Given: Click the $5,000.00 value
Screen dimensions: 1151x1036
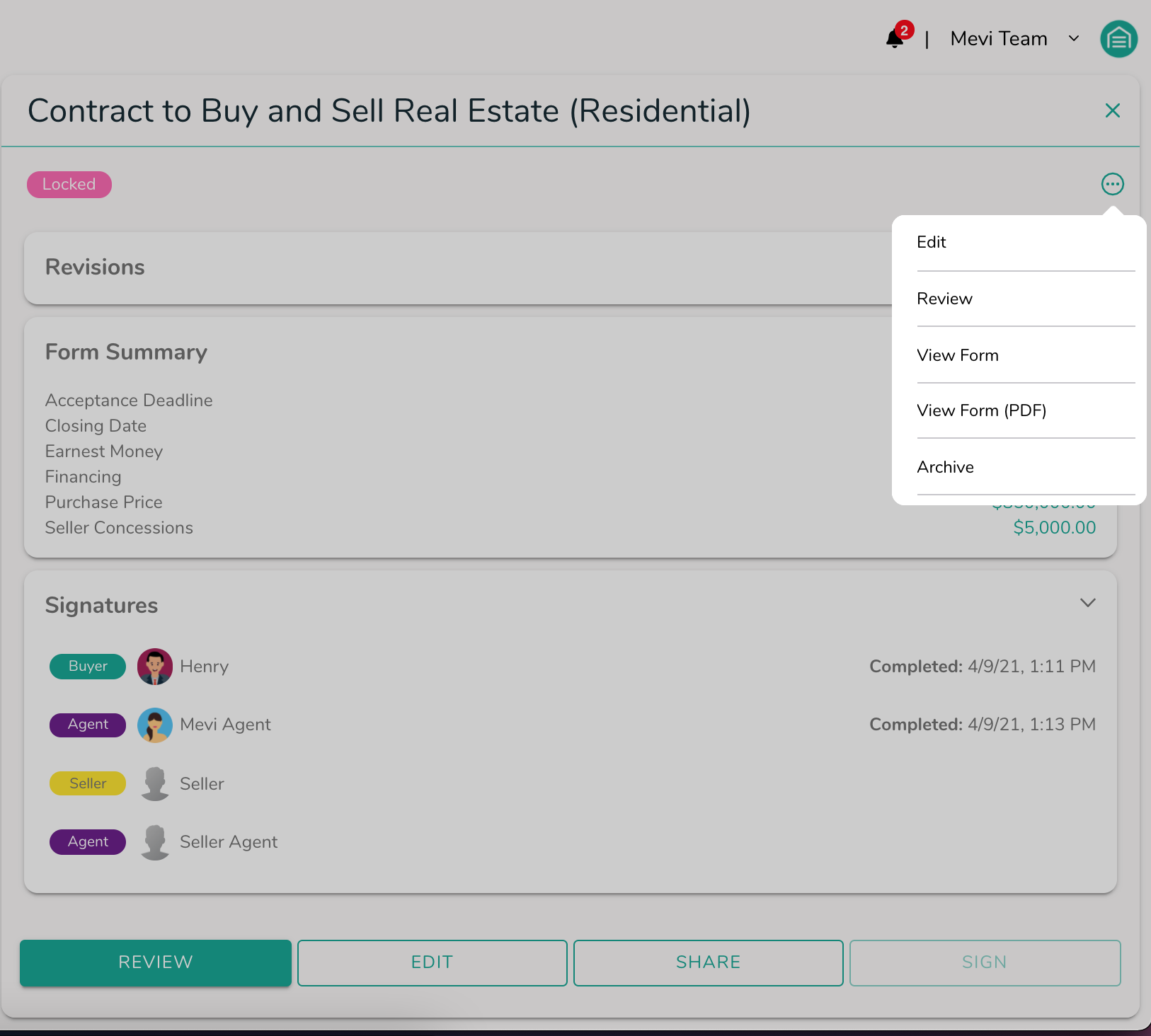Looking at the screenshot, I should tap(1055, 528).
